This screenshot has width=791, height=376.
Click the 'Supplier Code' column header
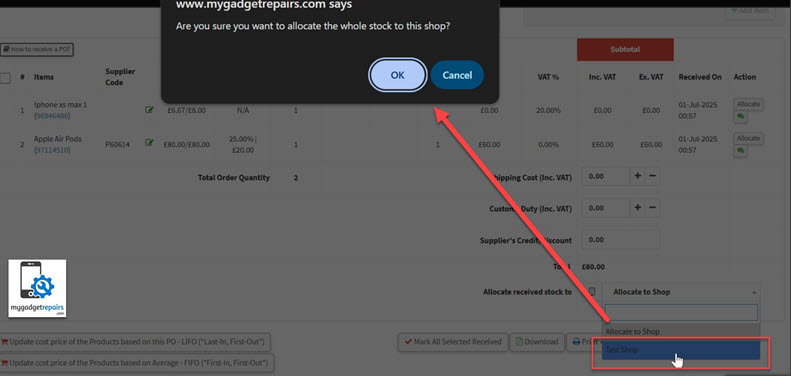[120, 77]
